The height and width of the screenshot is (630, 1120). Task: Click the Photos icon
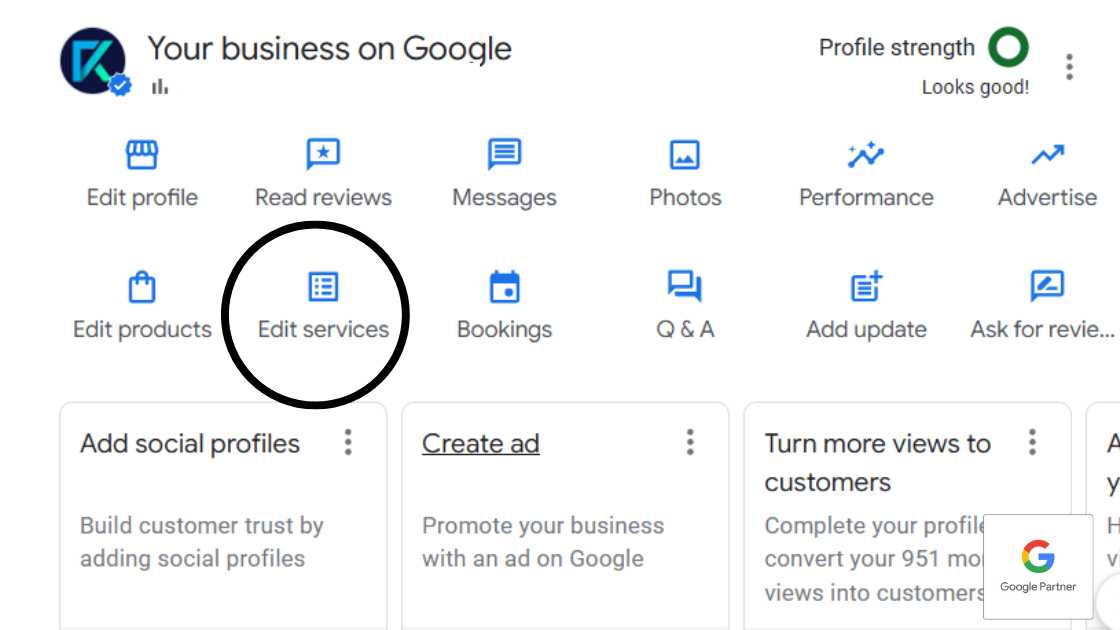[x=685, y=155]
